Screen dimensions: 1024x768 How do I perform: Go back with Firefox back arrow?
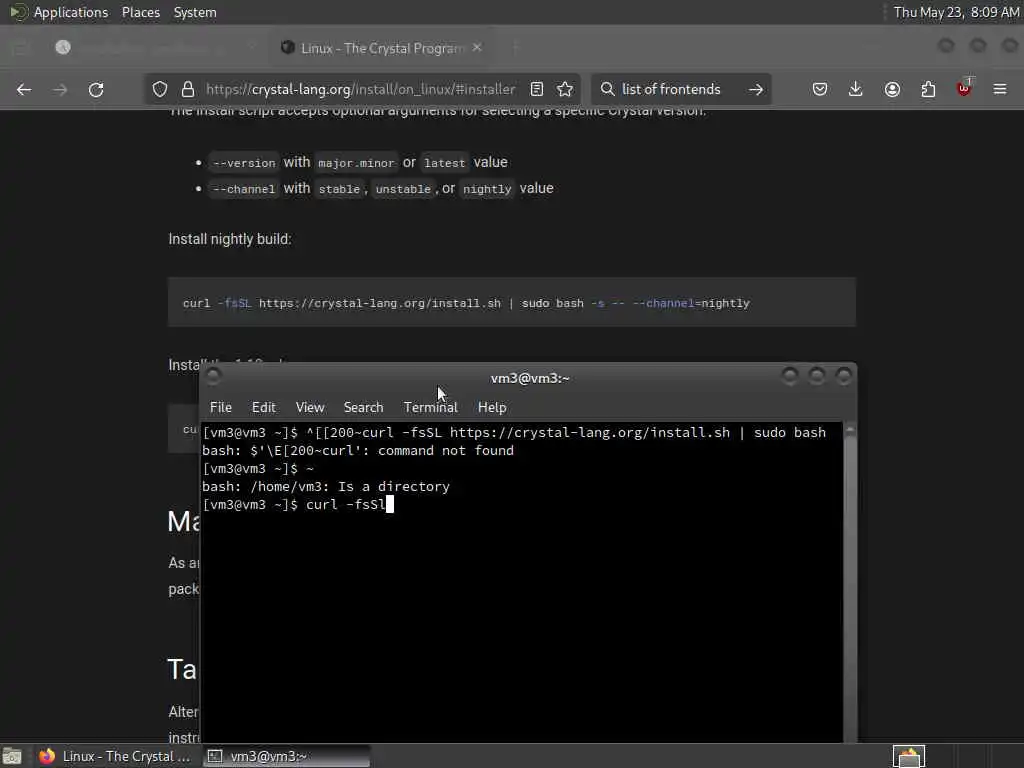click(x=24, y=89)
